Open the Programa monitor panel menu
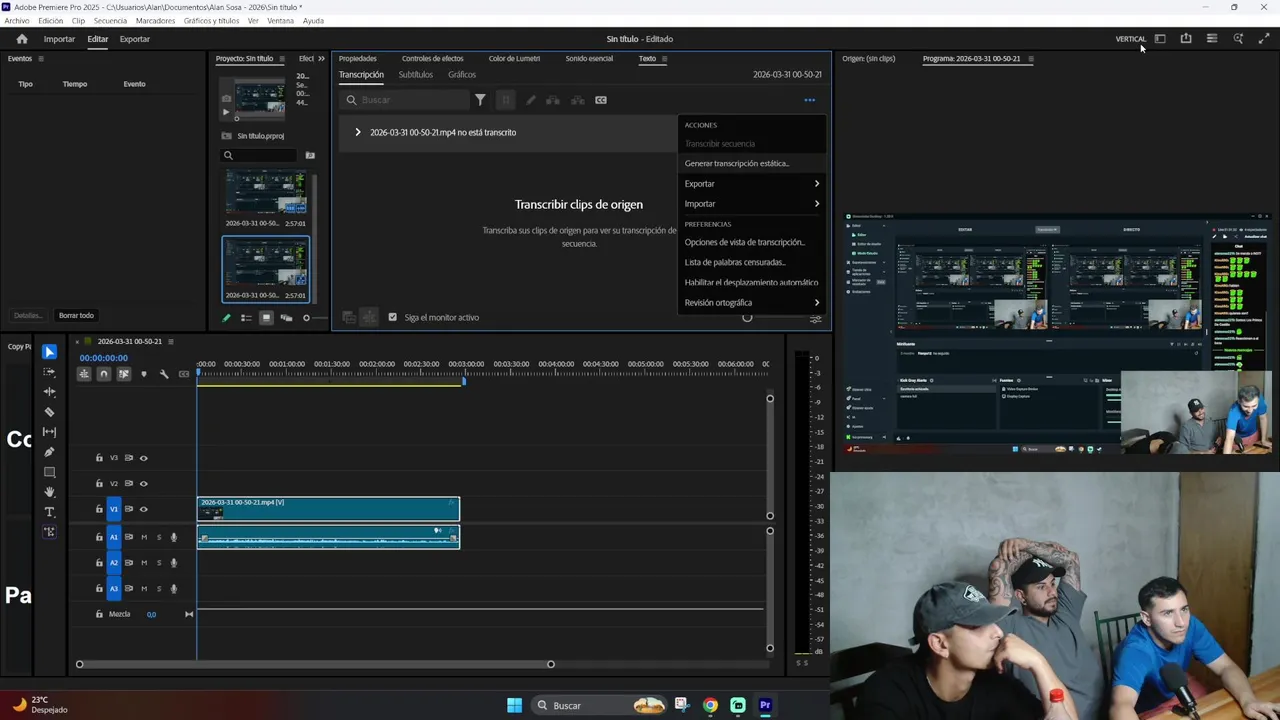The height and width of the screenshot is (720, 1280). pyautogui.click(x=1031, y=59)
